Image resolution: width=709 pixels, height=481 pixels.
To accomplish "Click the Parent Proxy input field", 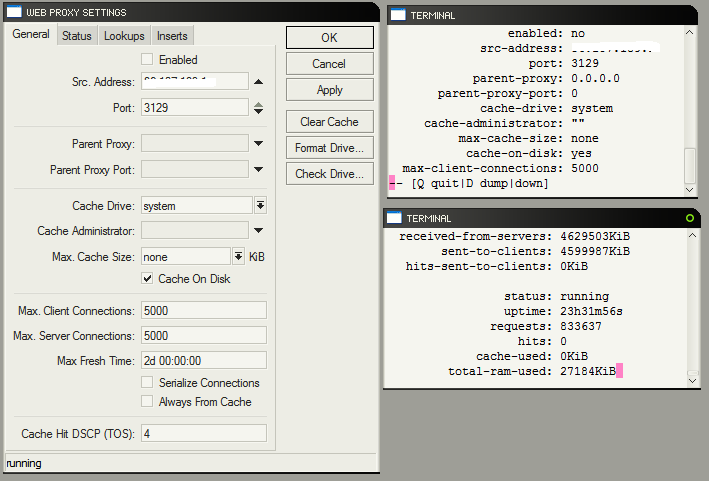I will [x=195, y=143].
